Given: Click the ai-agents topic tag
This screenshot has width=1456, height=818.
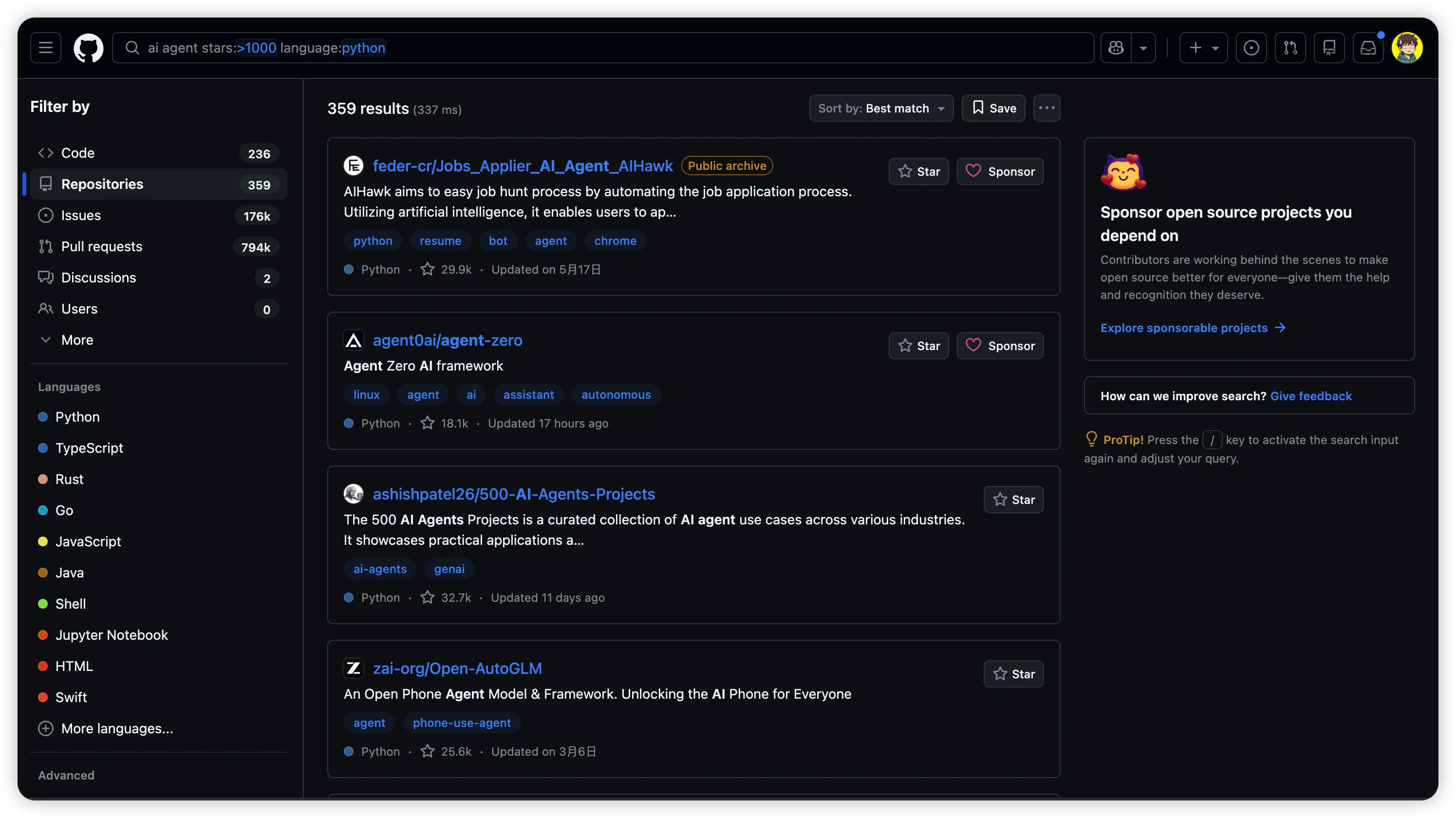Looking at the screenshot, I should 380,568.
